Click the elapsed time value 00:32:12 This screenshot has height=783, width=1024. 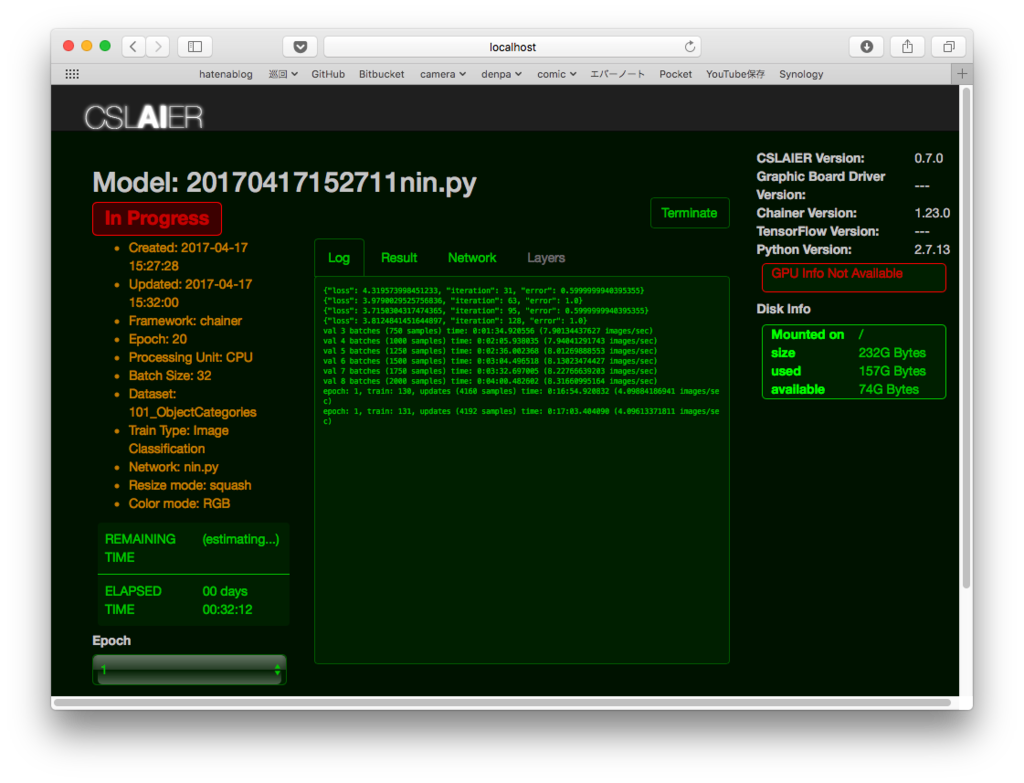[227, 609]
